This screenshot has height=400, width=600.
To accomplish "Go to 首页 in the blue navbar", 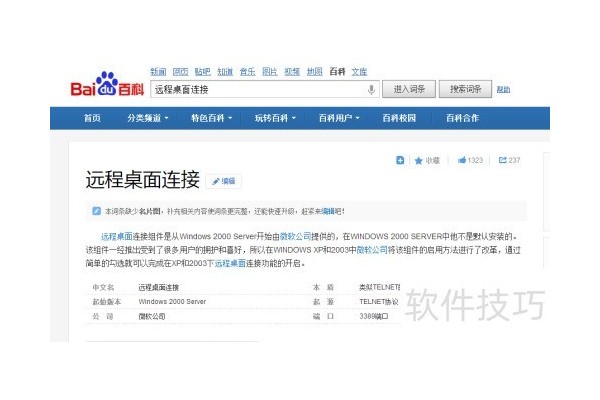I will 92,118.
